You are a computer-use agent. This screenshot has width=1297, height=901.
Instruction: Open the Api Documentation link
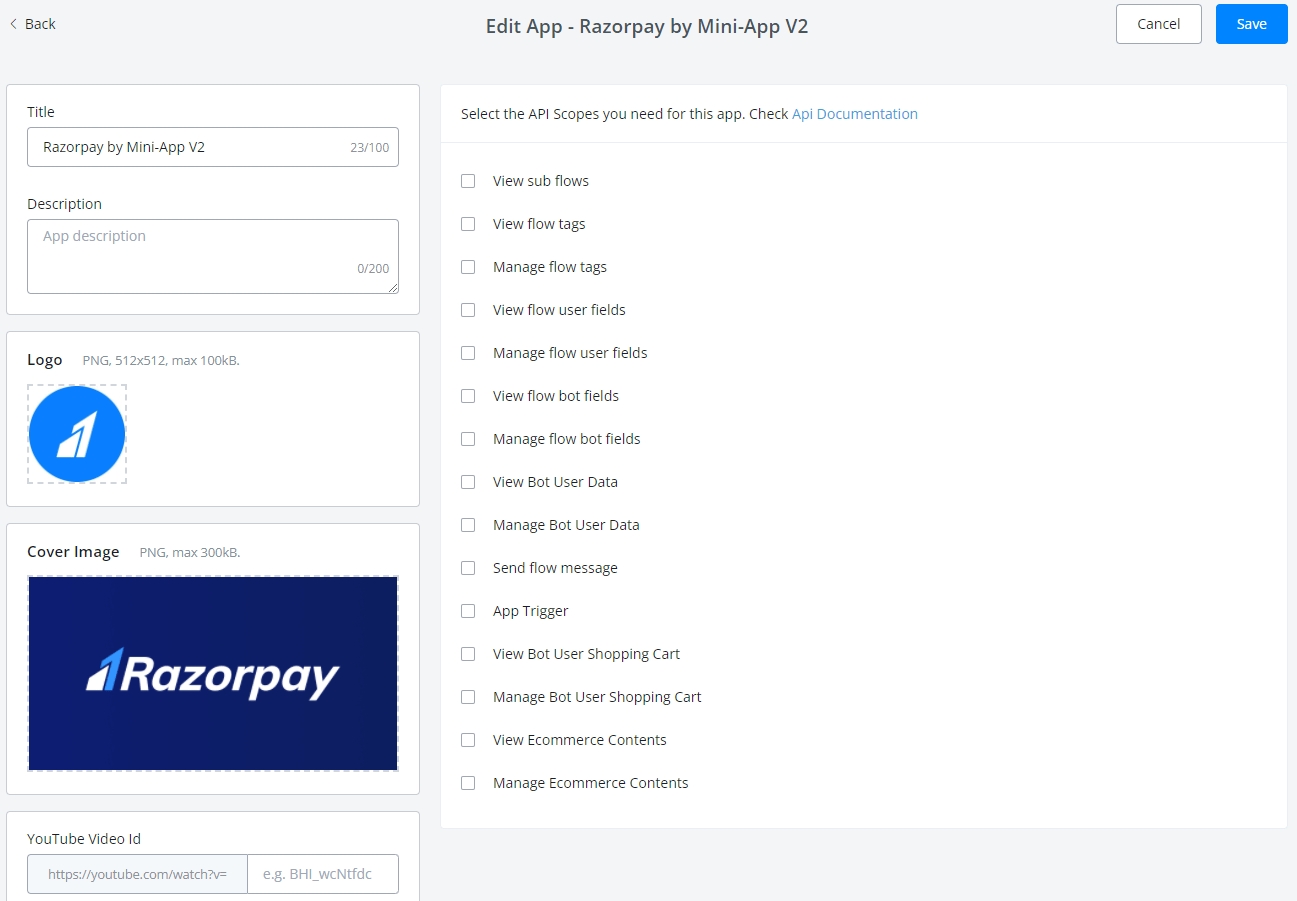tap(854, 114)
